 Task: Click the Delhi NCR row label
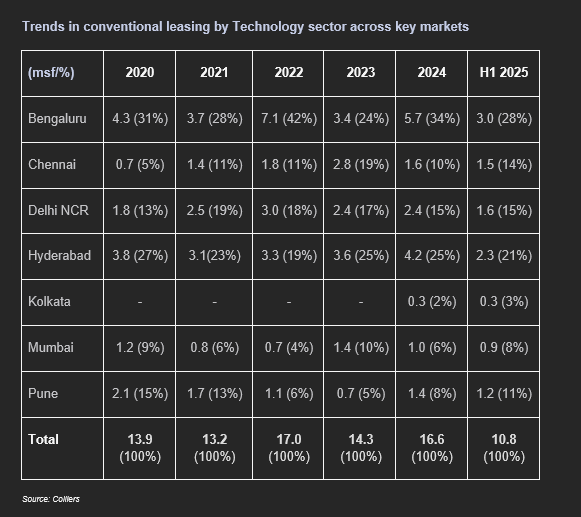click(x=58, y=211)
